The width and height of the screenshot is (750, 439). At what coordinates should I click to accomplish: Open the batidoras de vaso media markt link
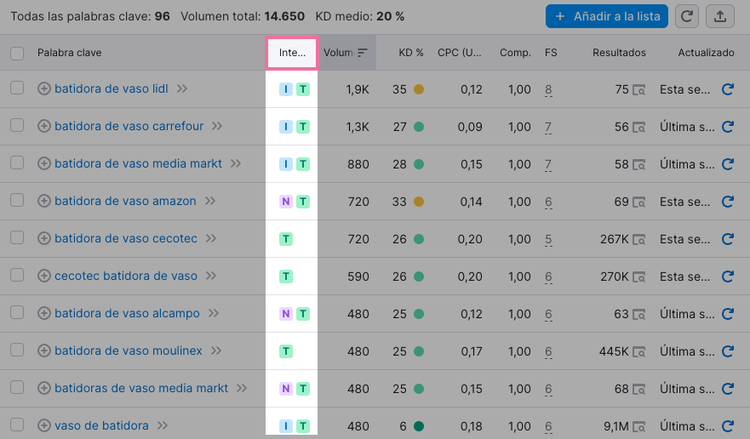[x=141, y=388]
